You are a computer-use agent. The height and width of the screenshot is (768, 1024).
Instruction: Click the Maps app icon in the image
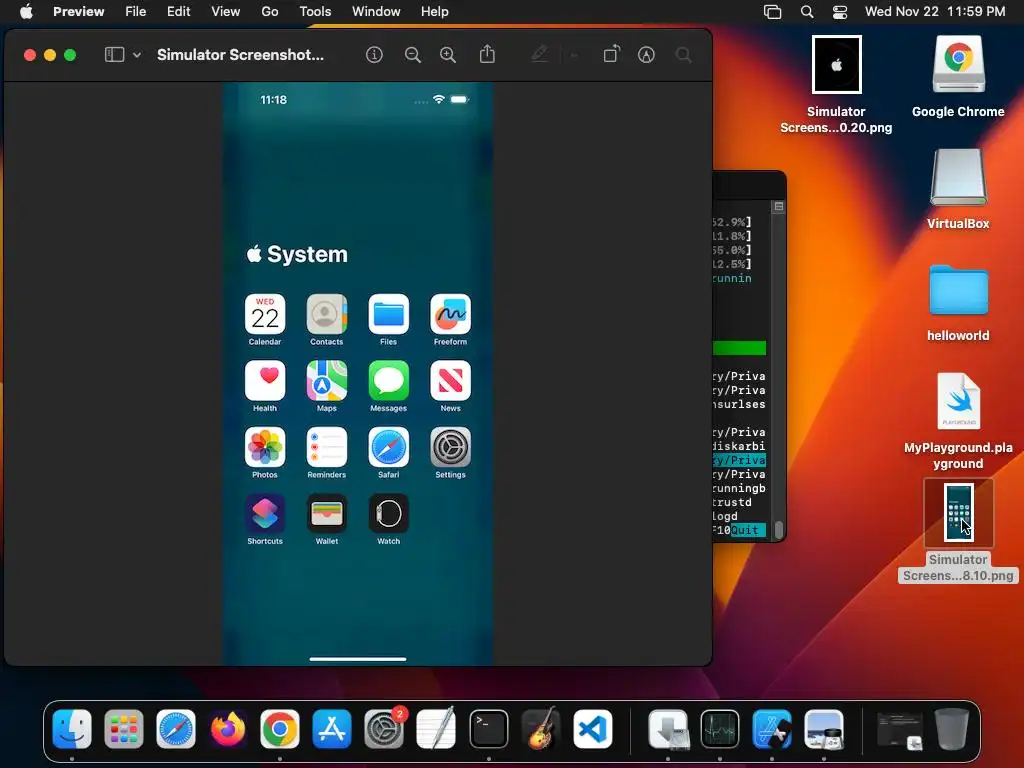[x=327, y=381]
